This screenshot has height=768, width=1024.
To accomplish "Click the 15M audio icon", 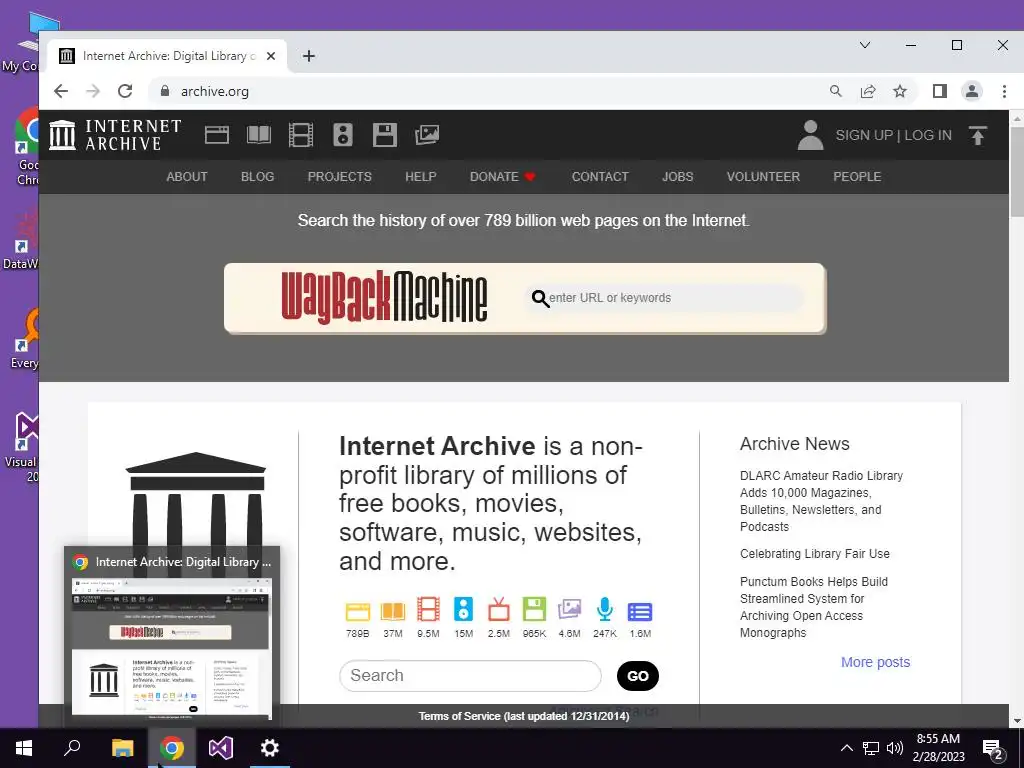I will tap(464, 609).
